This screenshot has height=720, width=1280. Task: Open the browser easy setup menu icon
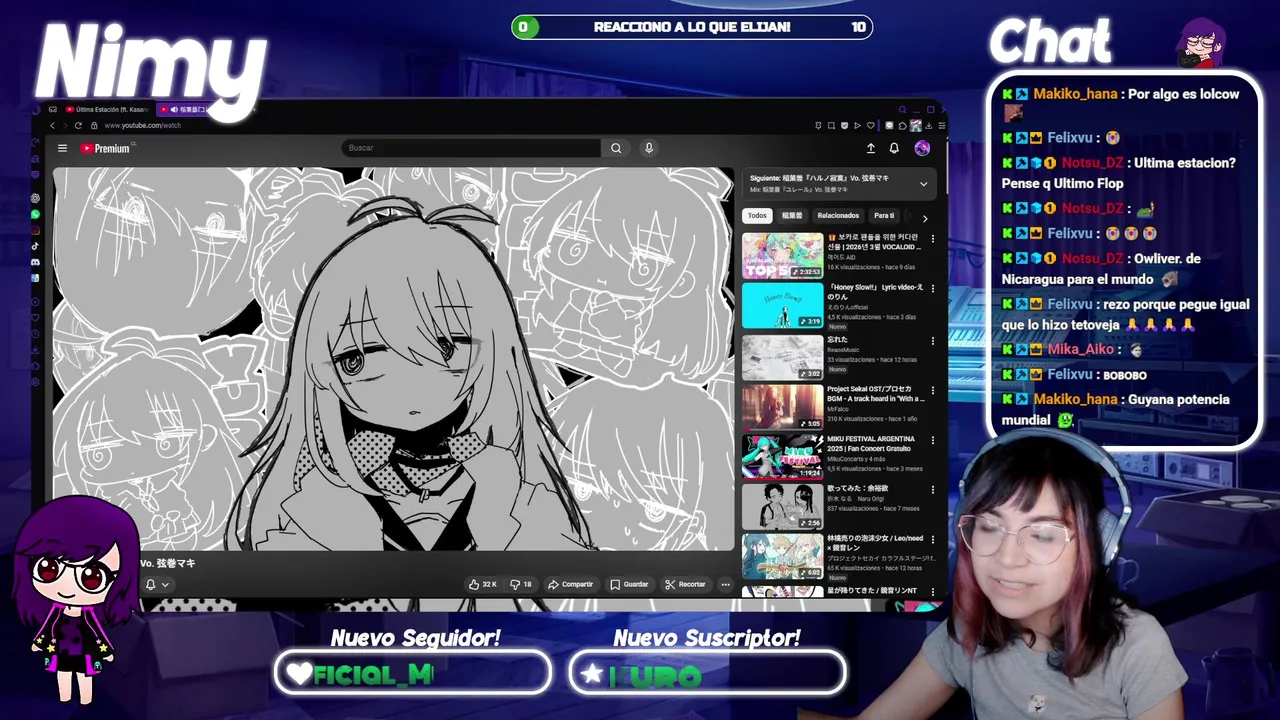click(942, 125)
